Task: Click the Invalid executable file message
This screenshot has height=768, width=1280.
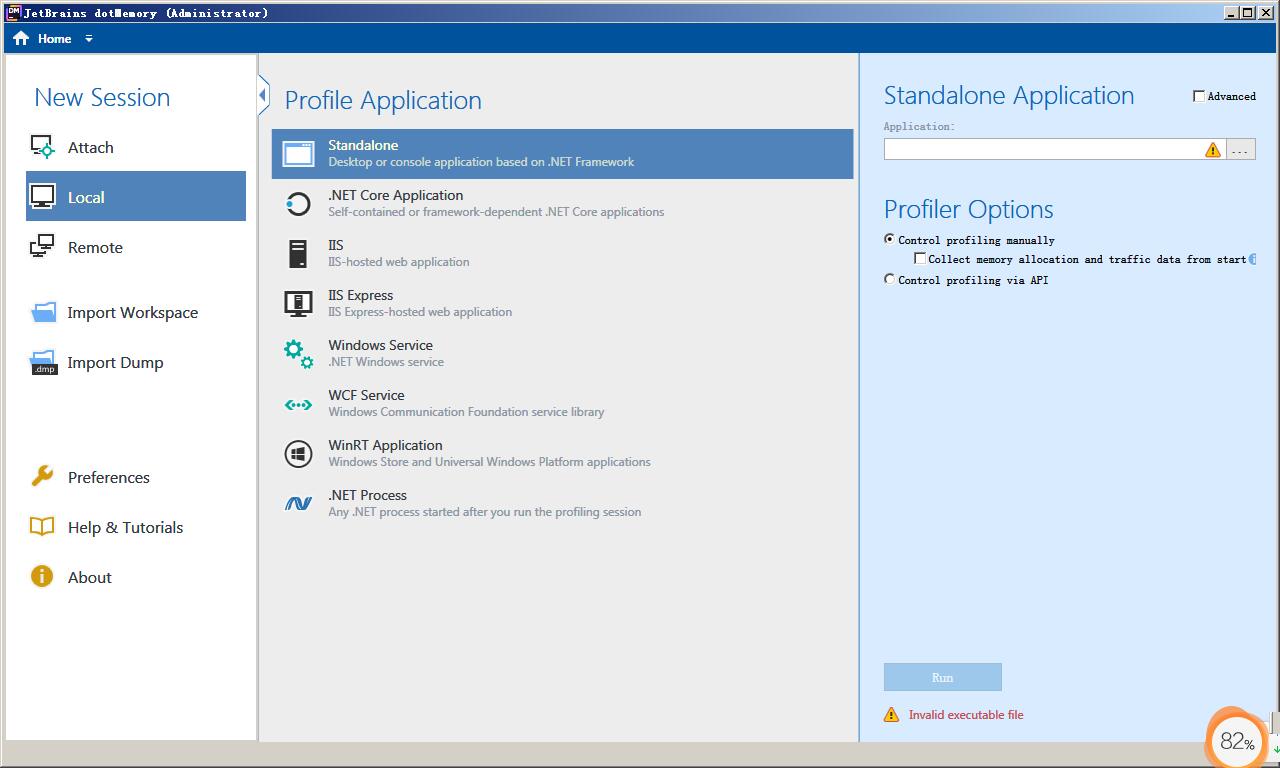Action: pos(965,715)
